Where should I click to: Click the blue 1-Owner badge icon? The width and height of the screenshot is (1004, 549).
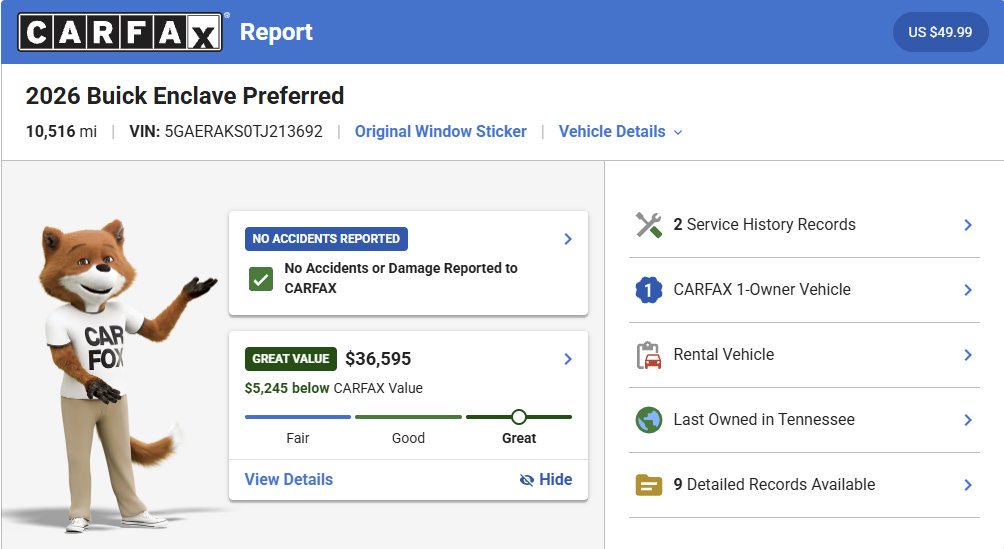tap(649, 290)
